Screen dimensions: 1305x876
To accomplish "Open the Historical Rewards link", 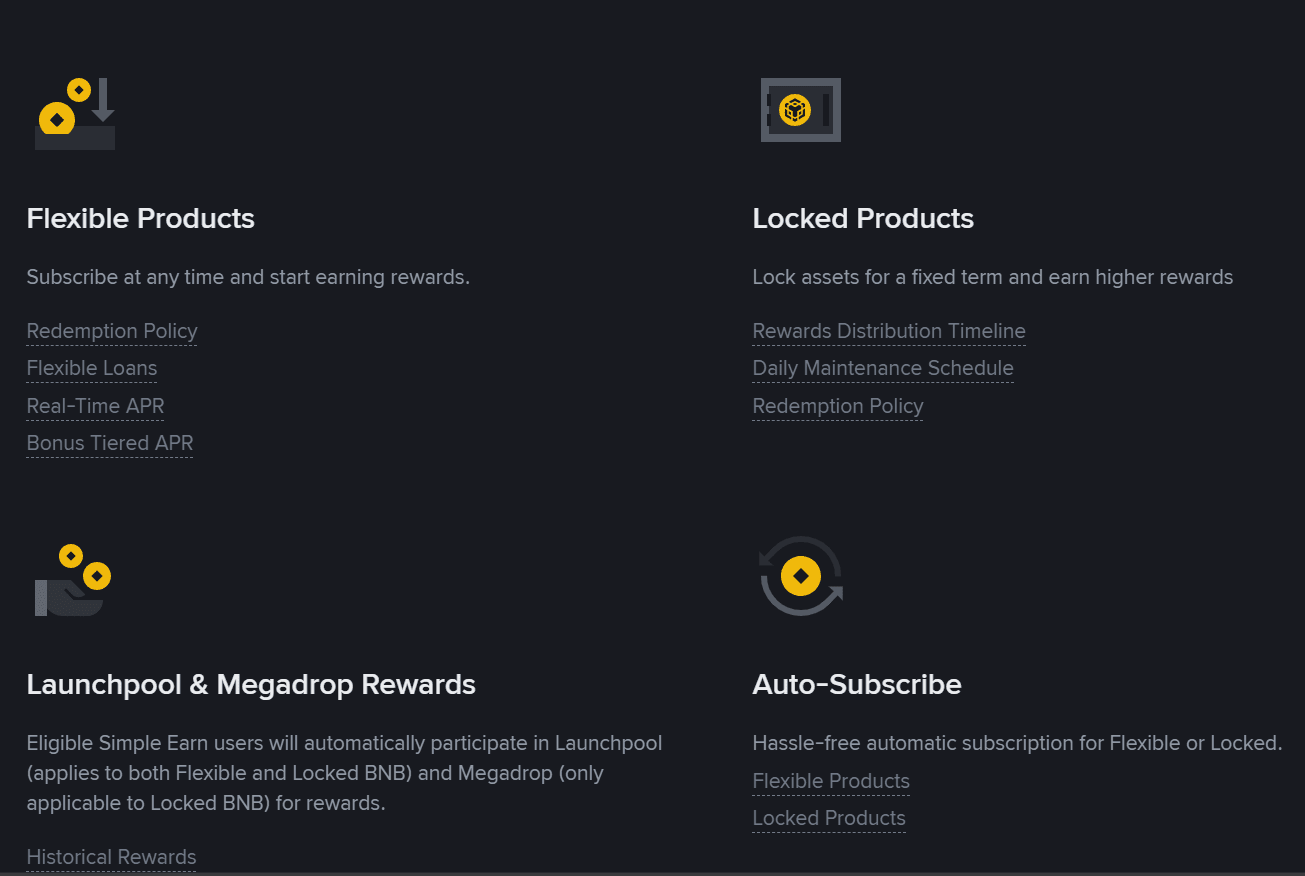I will point(112,857).
